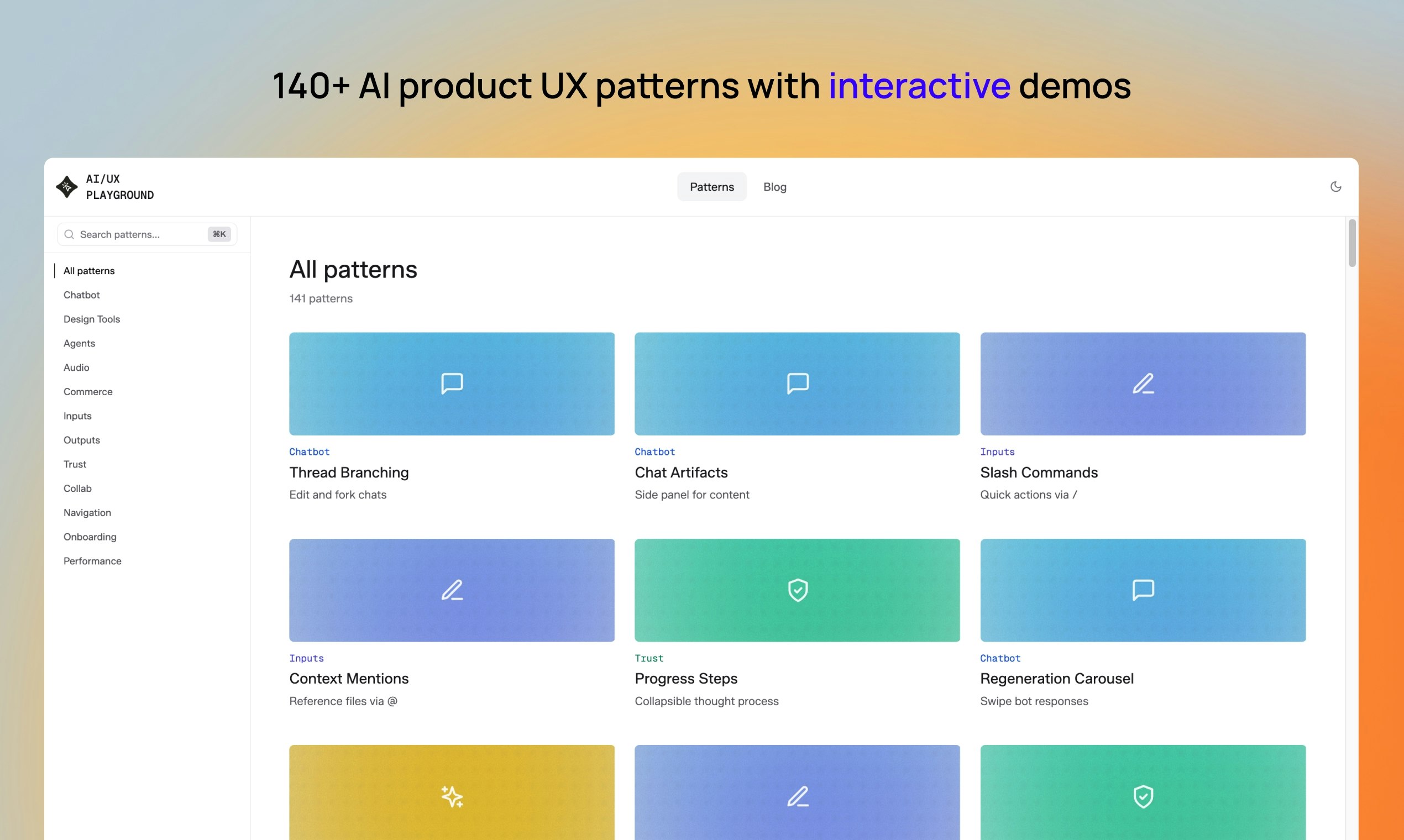Click the sparkles icon on the yellow pattern card
The width and height of the screenshot is (1404, 840).
click(451, 796)
